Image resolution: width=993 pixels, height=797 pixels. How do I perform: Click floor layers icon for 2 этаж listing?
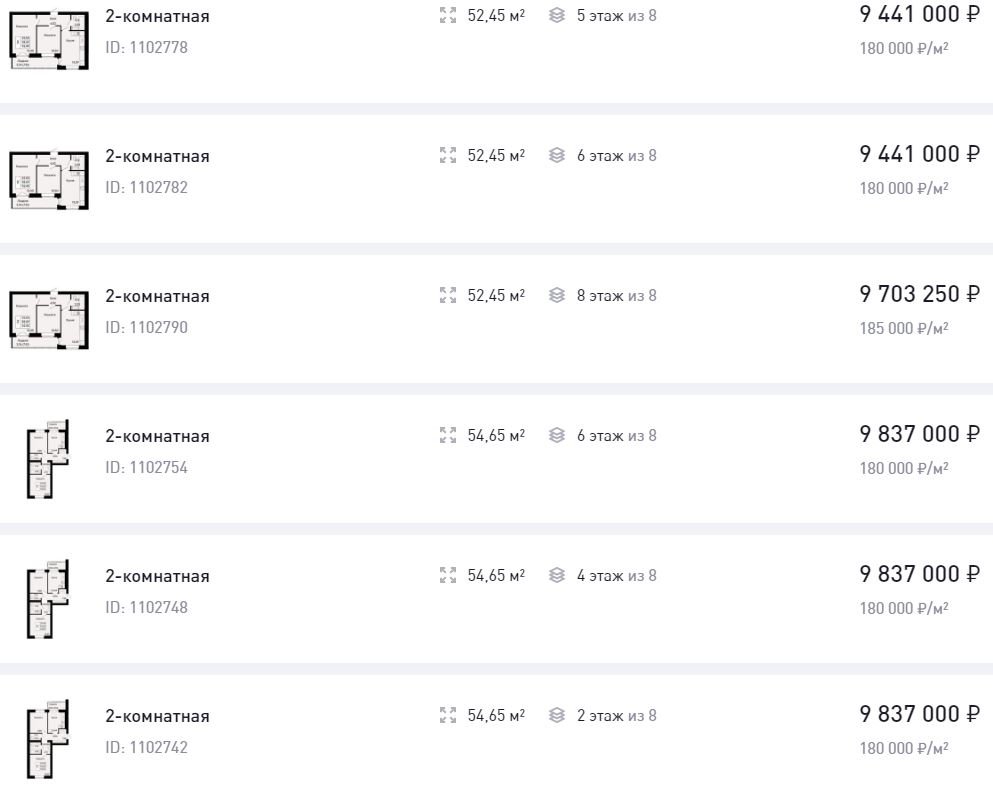(557, 715)
